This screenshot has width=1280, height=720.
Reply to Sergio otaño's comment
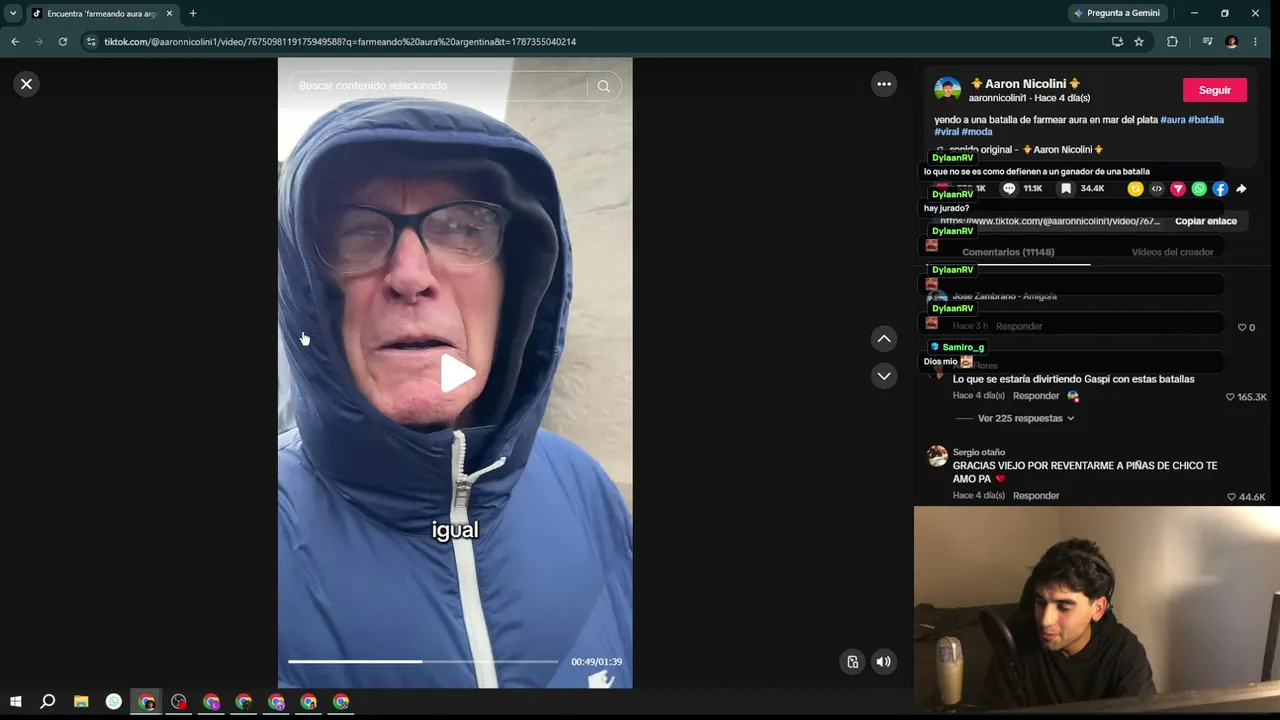[x=1036, y=496]
